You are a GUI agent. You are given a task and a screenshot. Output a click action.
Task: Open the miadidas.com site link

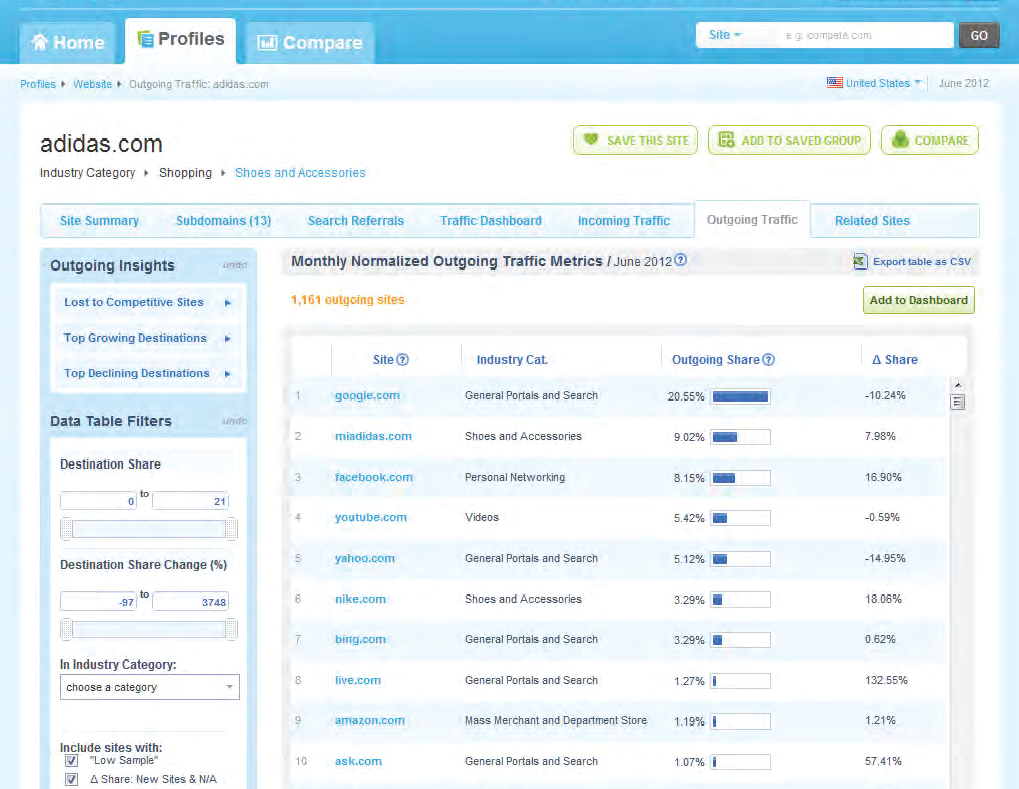click(x=373, y=436)
